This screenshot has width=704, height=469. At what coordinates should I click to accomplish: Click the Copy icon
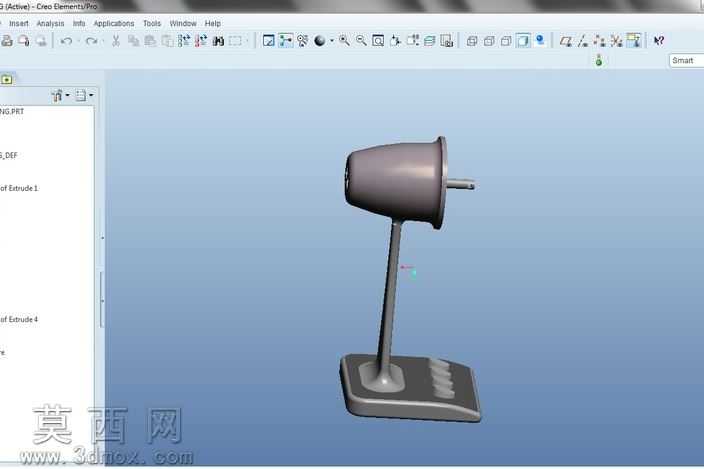(x=133, y=41)
